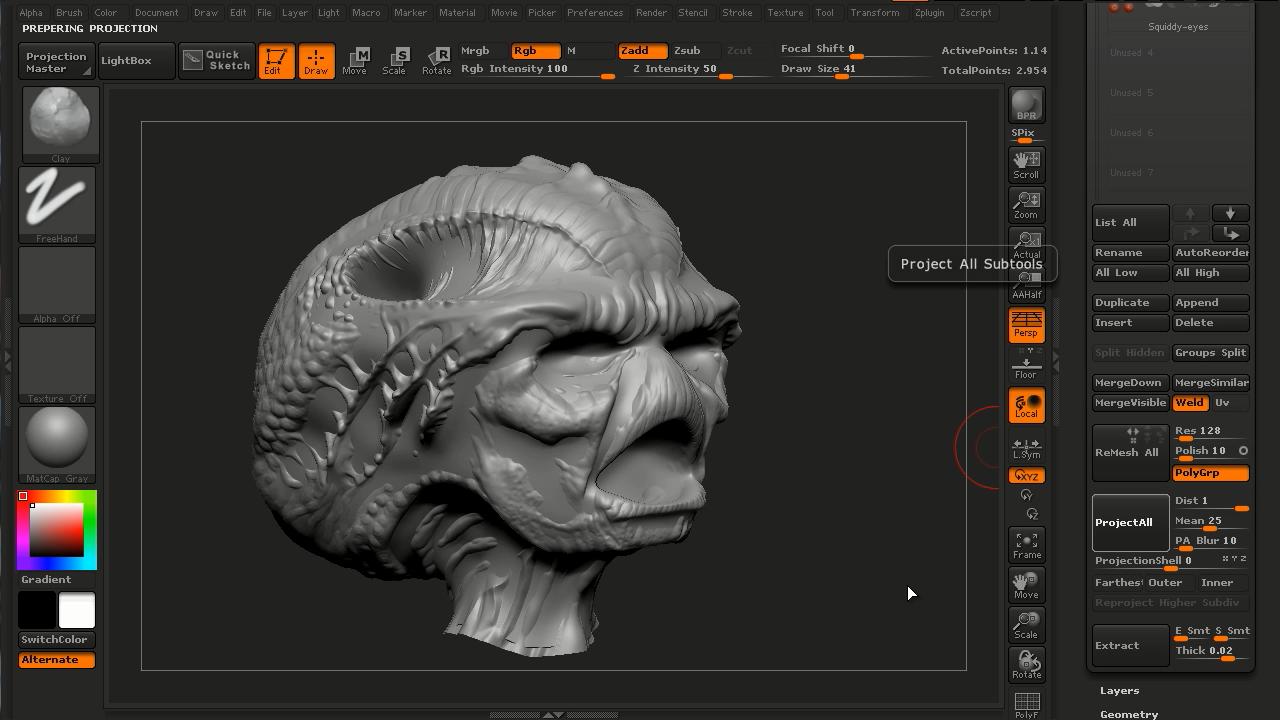Click the Frame view icon
1280x720 pixels.
point(1026,545)
